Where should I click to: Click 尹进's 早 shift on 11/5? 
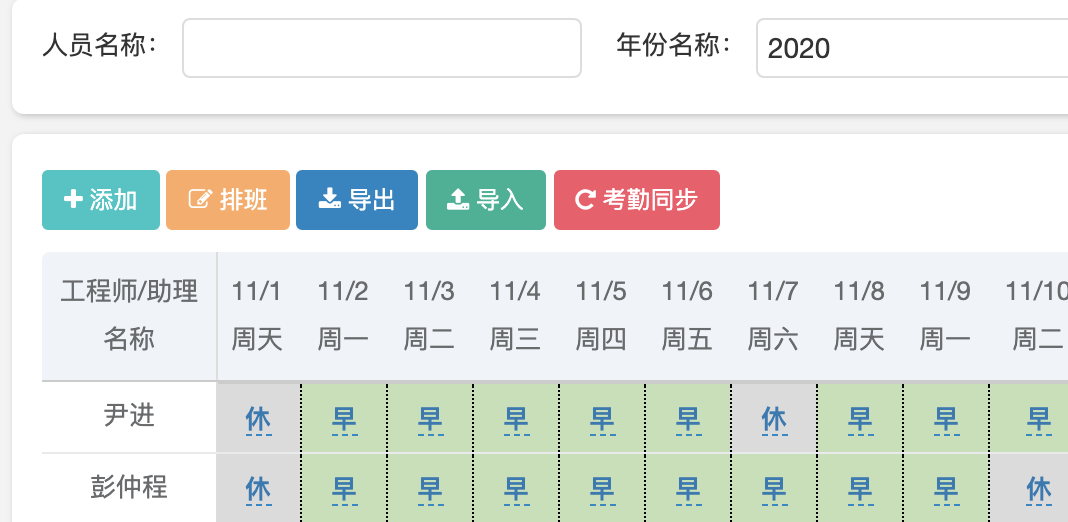(x=602, y=418)
